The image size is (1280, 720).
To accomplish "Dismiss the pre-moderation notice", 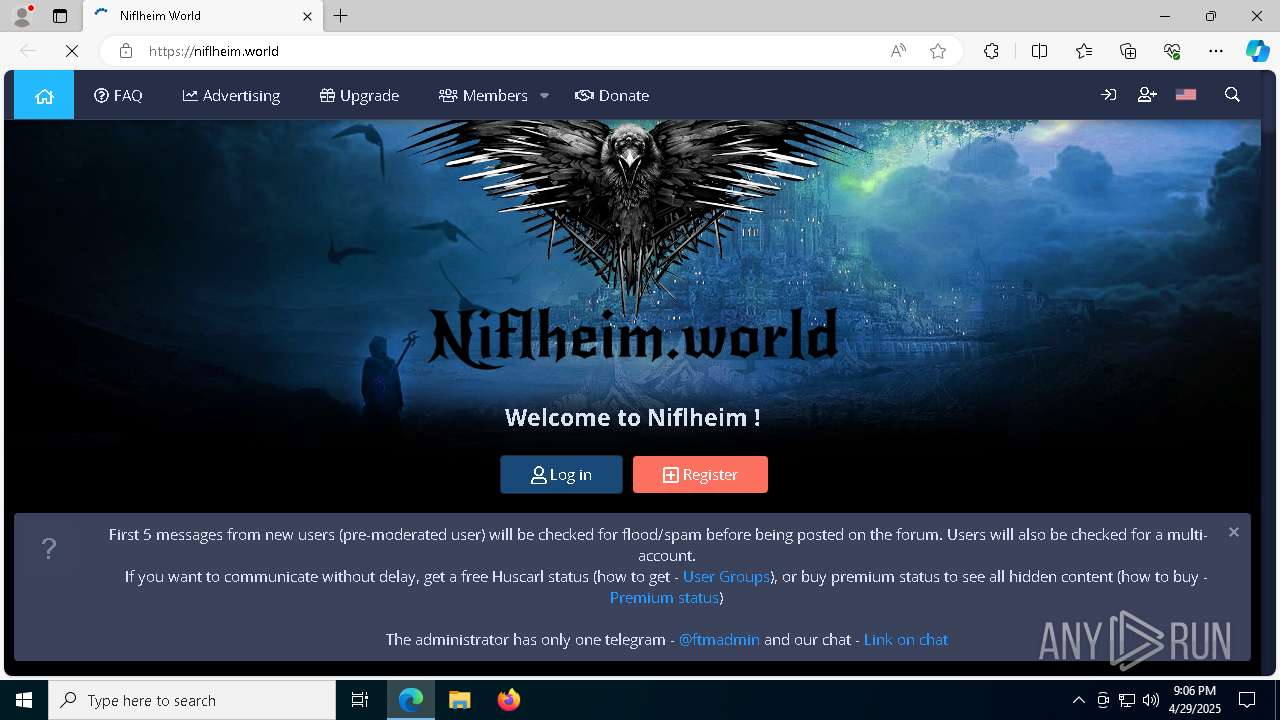I will pyautogui.click(x=1234, y=532).
